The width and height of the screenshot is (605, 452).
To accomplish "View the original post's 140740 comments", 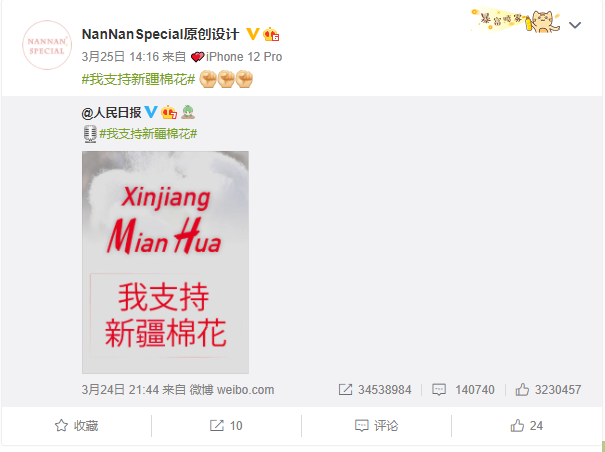I will pyautogui.click(x=463, y=390).
